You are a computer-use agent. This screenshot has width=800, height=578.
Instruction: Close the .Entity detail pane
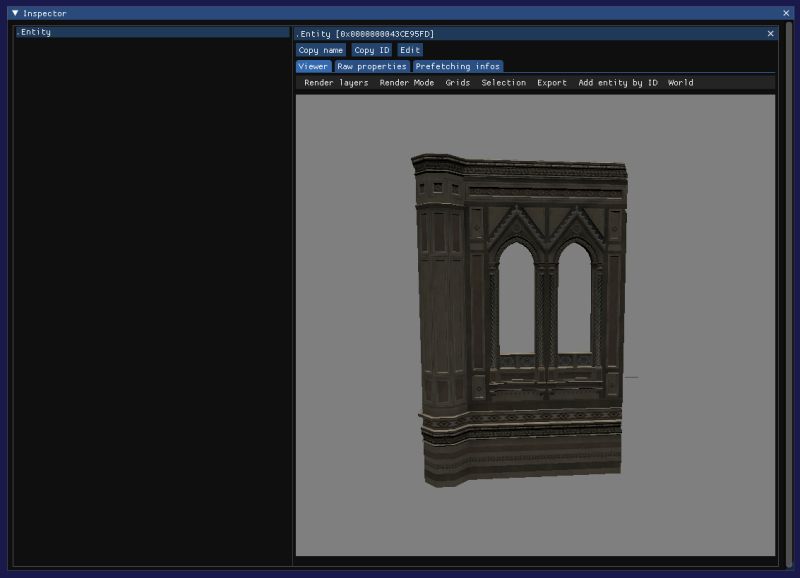[x=770, y=32]
